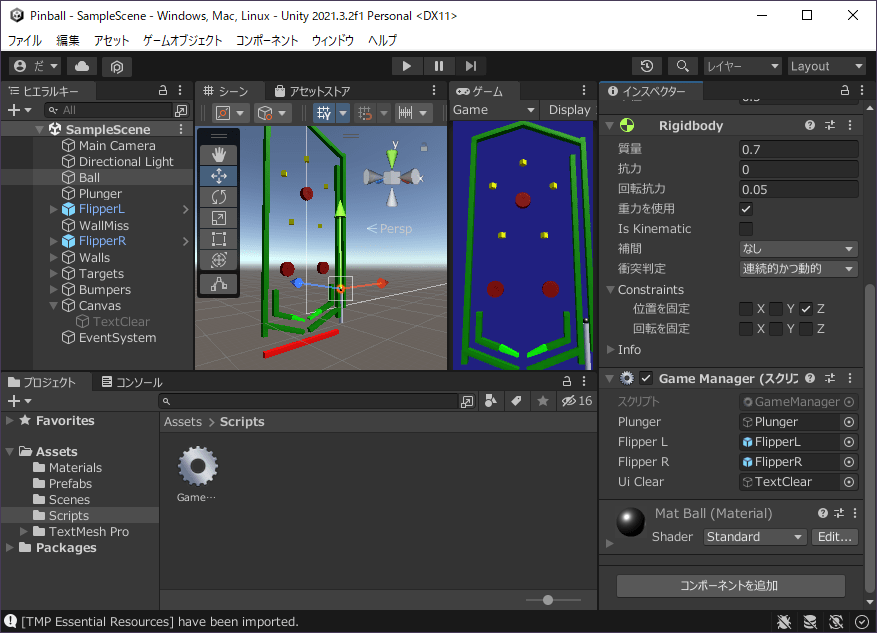Disable the Game Manager script checkbox
This screenshot has width=877, height=633.
coord(646,379)
